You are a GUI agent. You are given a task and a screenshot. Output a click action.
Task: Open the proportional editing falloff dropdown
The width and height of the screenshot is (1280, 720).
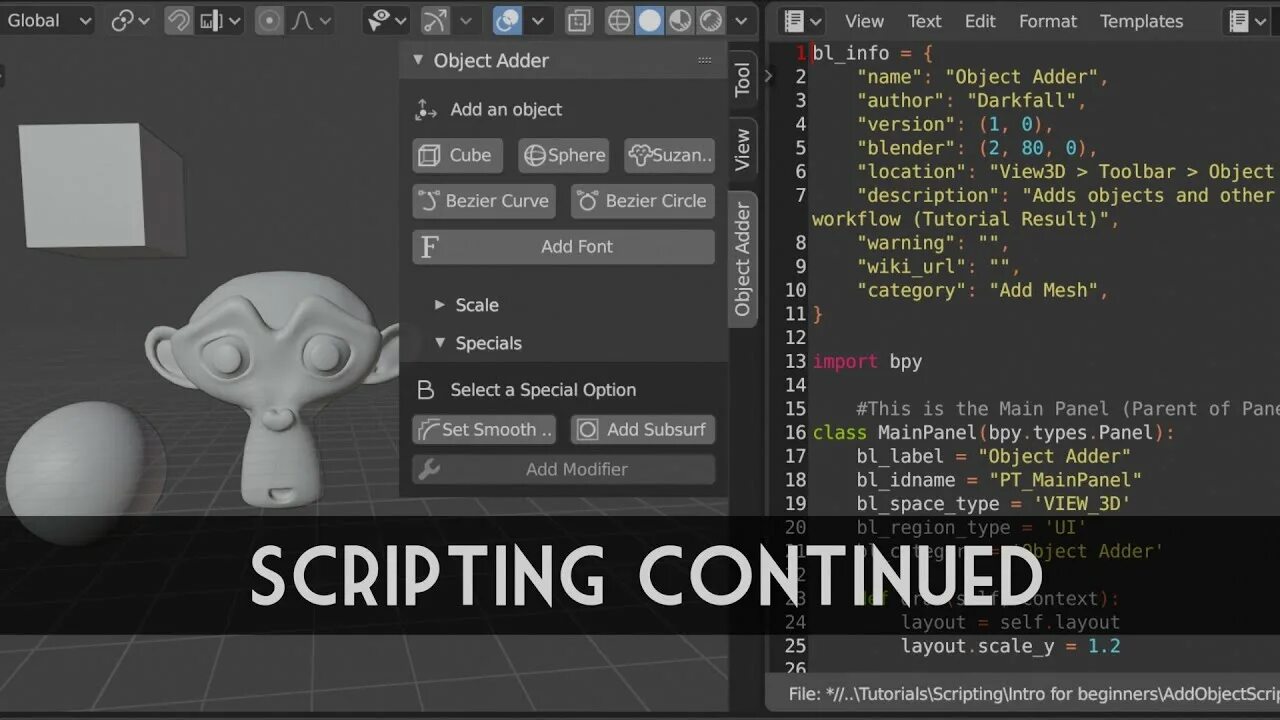point(312,20)
